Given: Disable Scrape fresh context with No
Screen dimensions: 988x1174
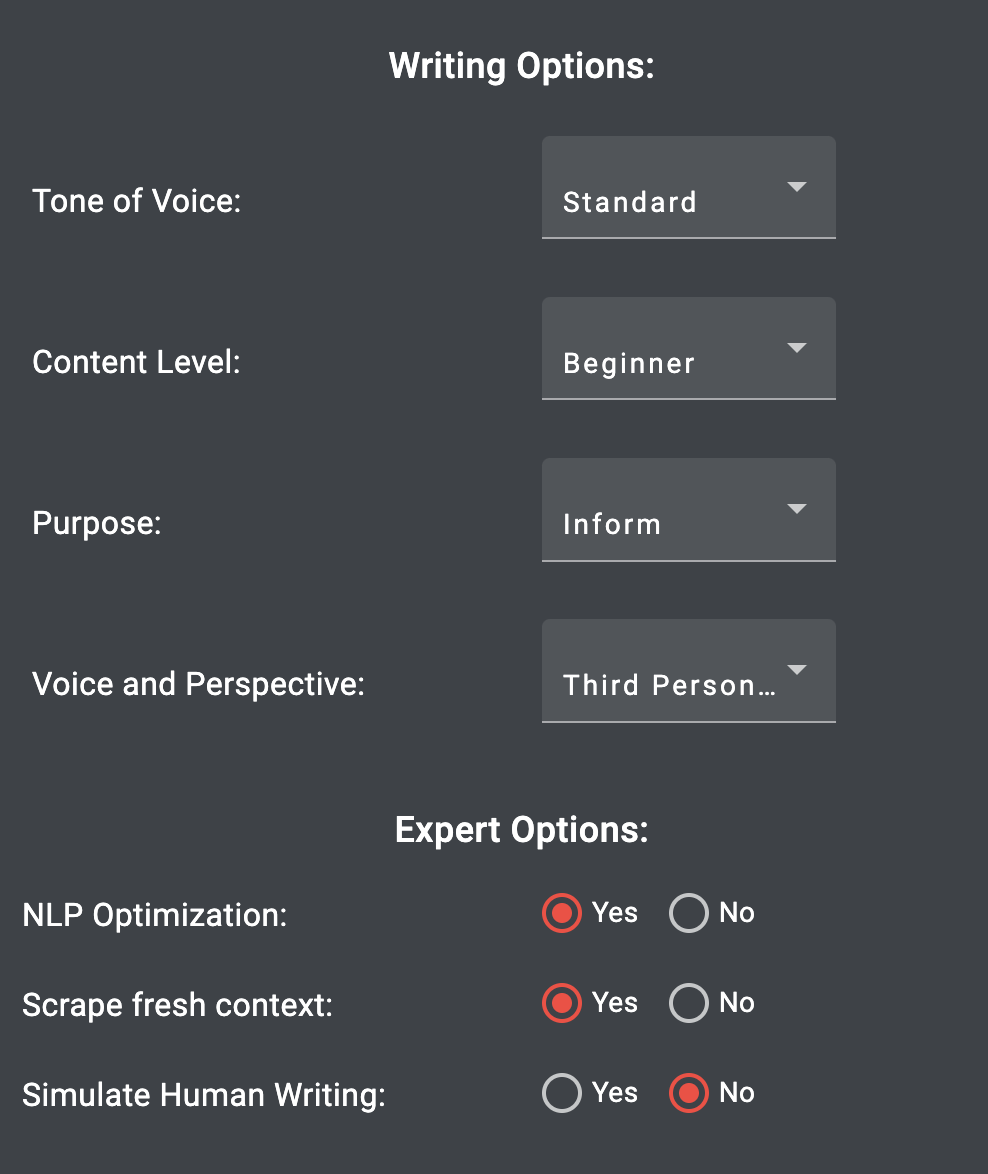Looking at the screenshot, I should tap(689, 1003).
